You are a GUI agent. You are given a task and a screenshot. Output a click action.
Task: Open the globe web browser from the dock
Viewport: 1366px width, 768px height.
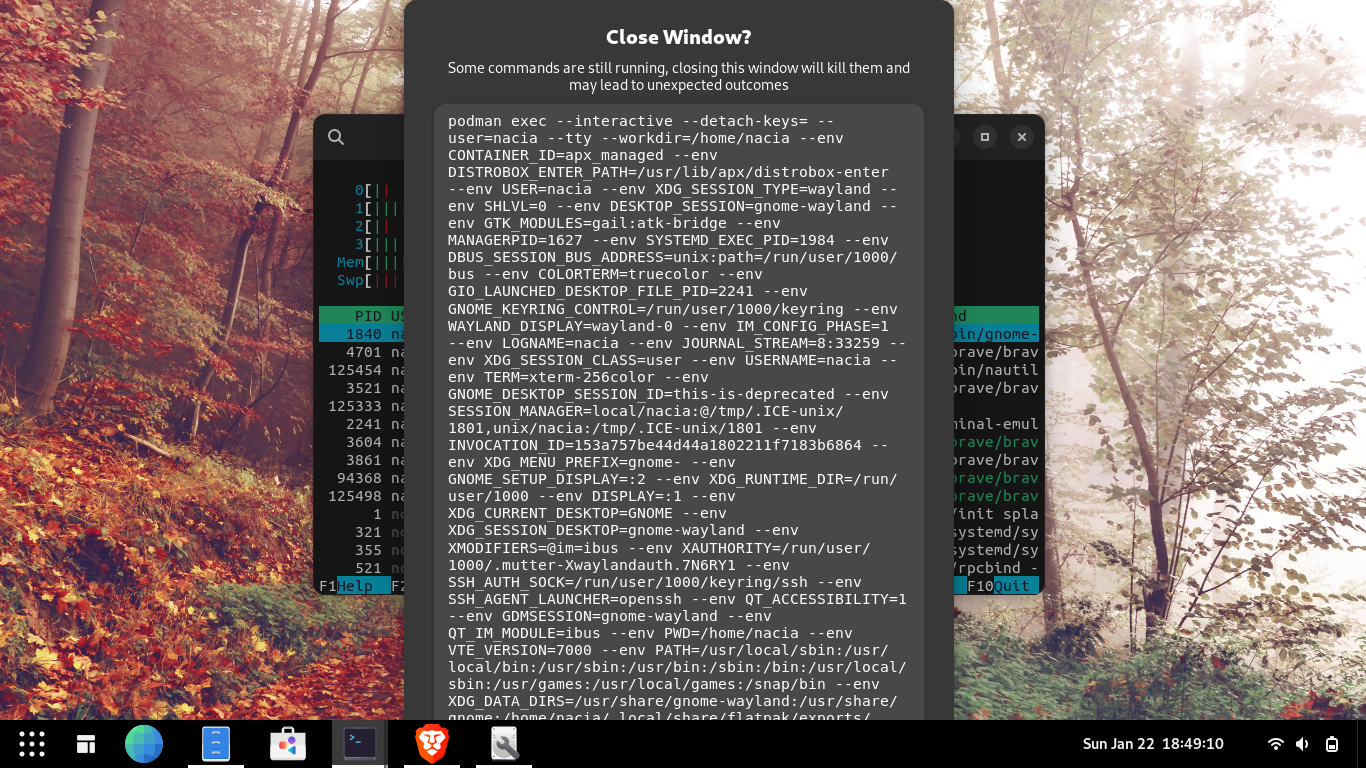pos(143,744)
